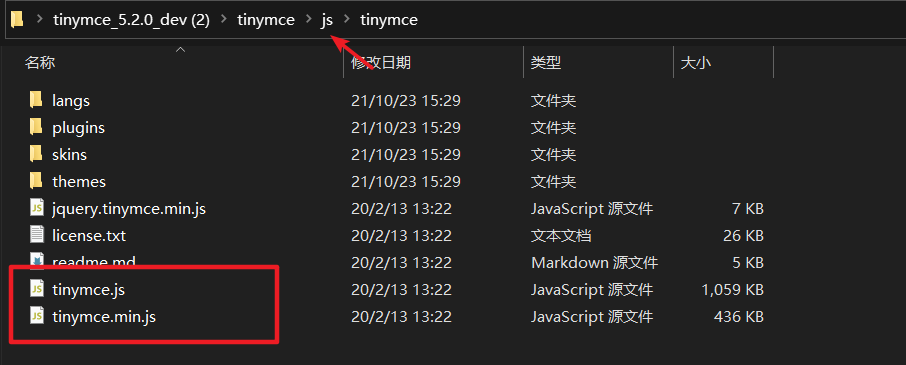
Task: Navigate to the js breadcrumb folder
Action: 327,20
